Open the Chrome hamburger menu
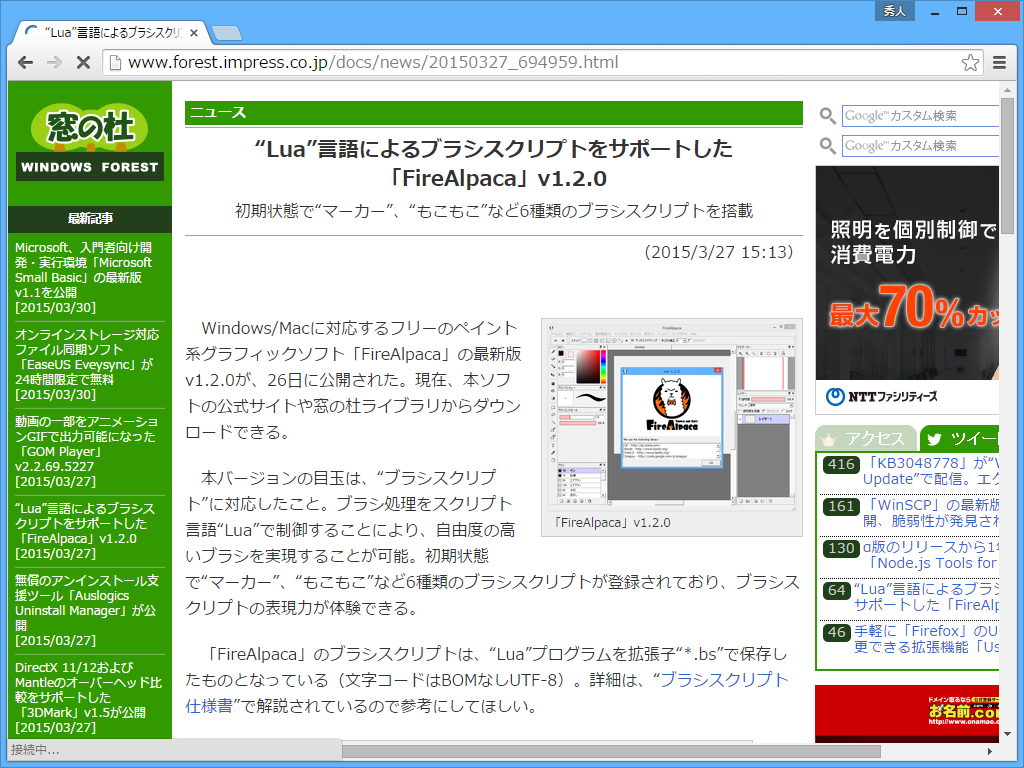The width and height of the screenshot is (1024, 768). 999,63
